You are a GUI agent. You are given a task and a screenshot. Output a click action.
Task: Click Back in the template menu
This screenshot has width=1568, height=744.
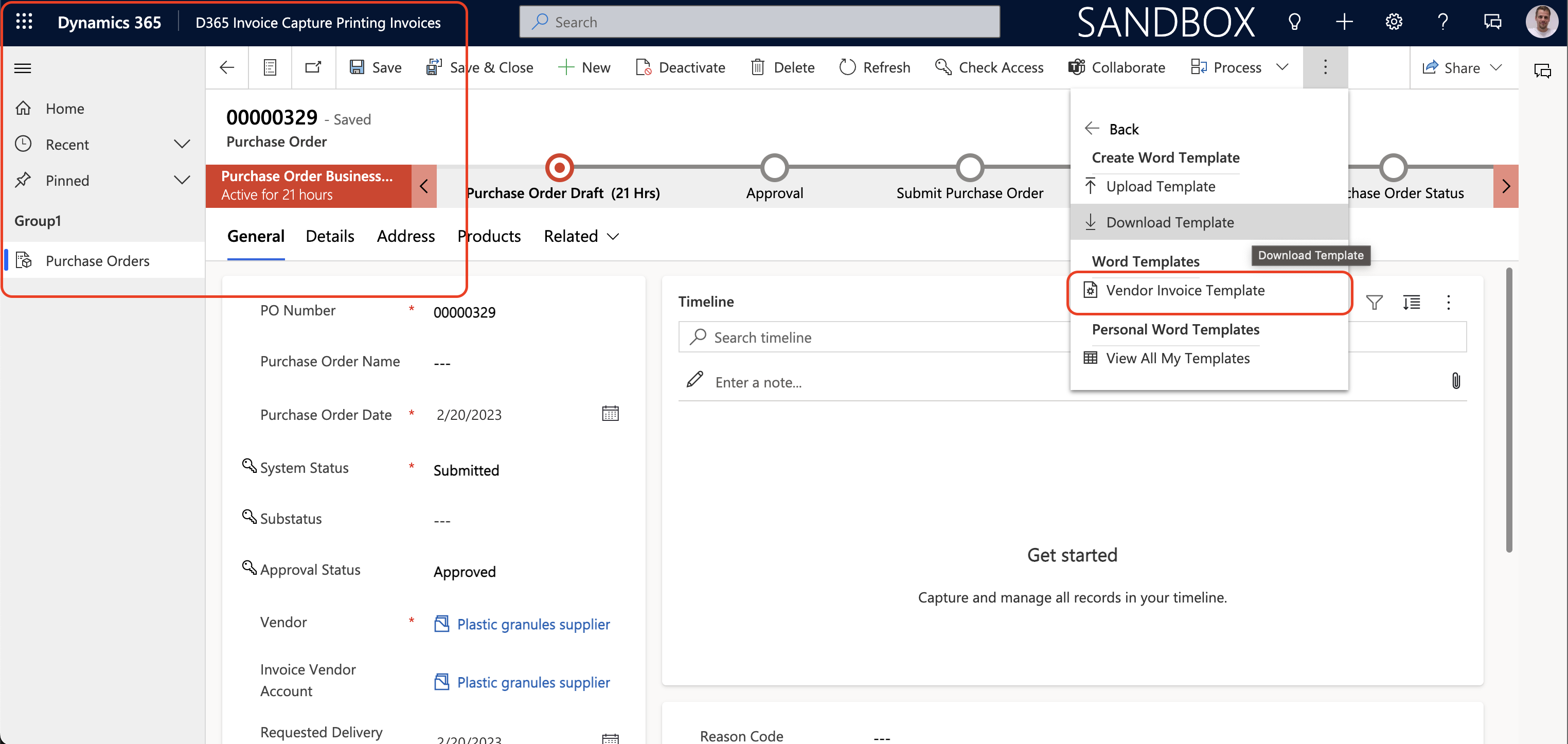(1113, 129)
